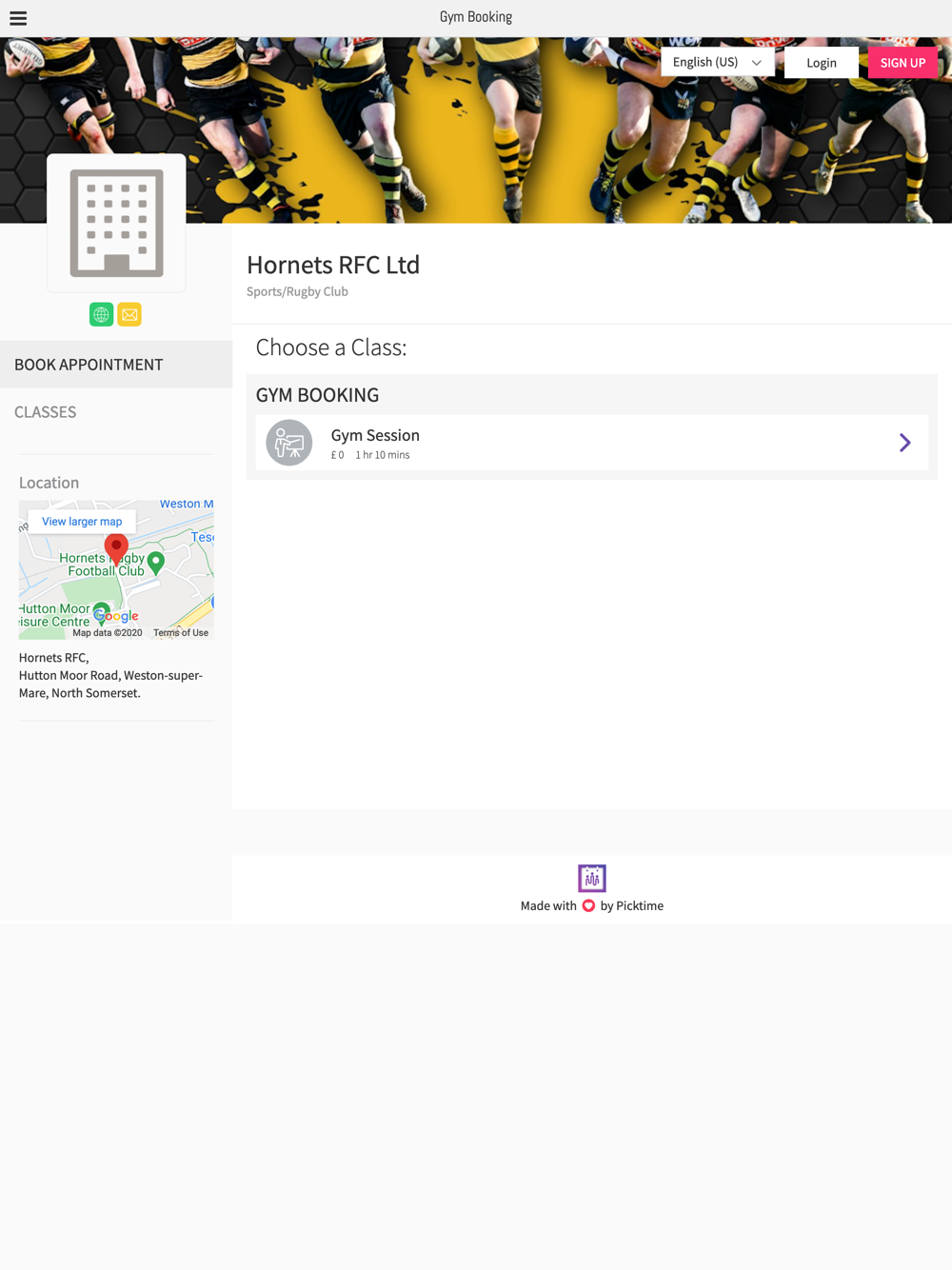The width and height of the screenshot is (952, 1270).
Task: Click the Login button
Action: click(x=822, y=63)
